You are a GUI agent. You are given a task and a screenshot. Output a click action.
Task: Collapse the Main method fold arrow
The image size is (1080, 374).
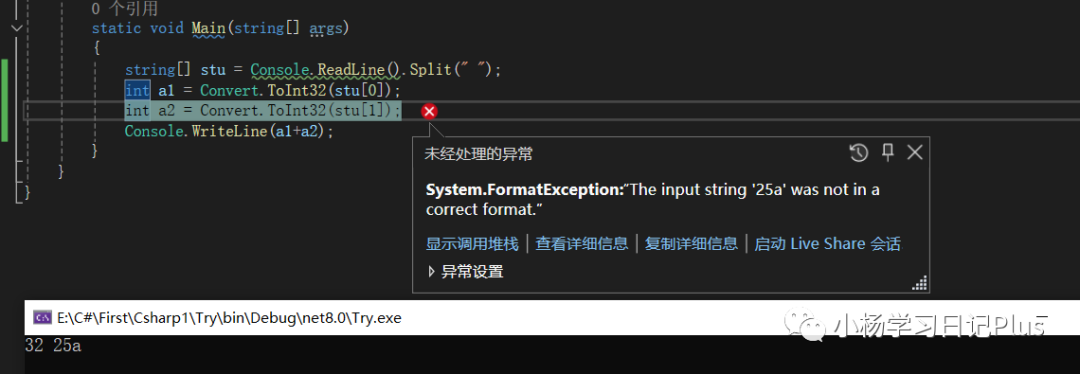17,28
